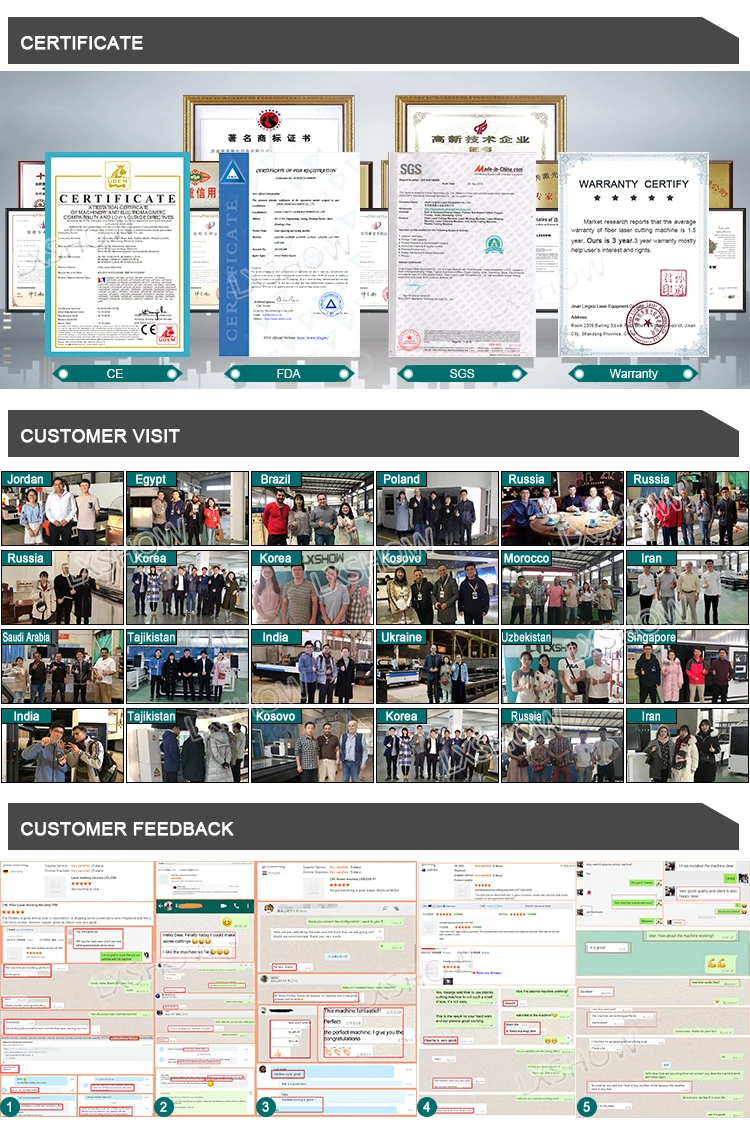Open the Warranty Certify document image

[x=633, y=254]
